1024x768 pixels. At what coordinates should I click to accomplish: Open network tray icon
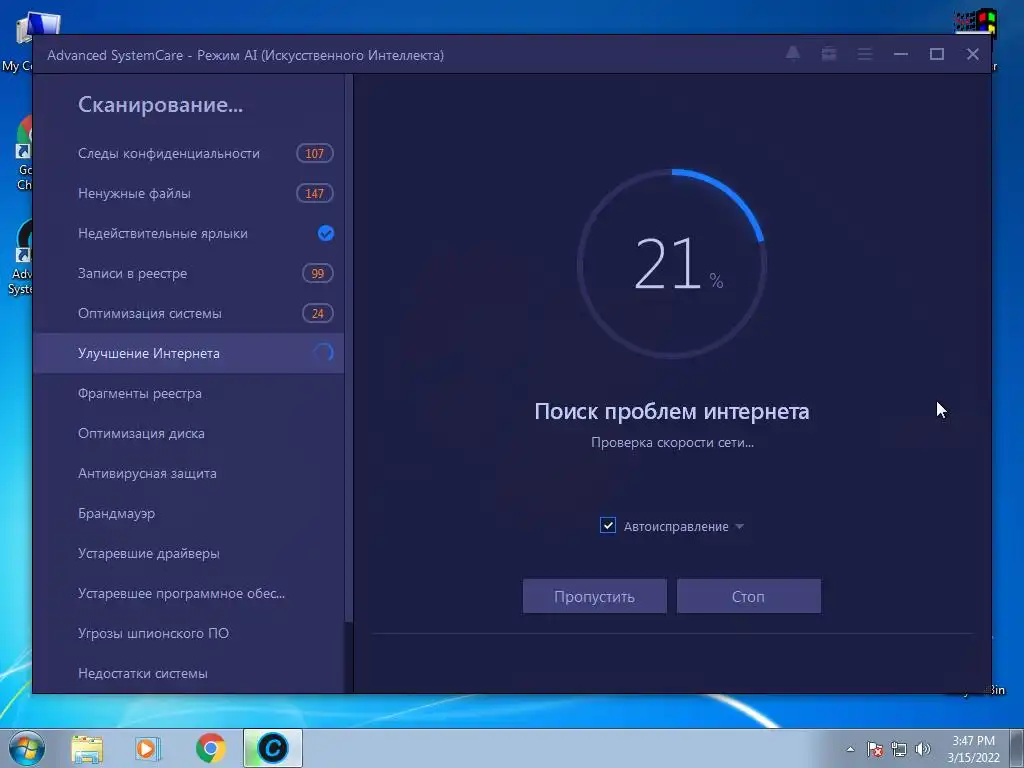coord(899,749)
